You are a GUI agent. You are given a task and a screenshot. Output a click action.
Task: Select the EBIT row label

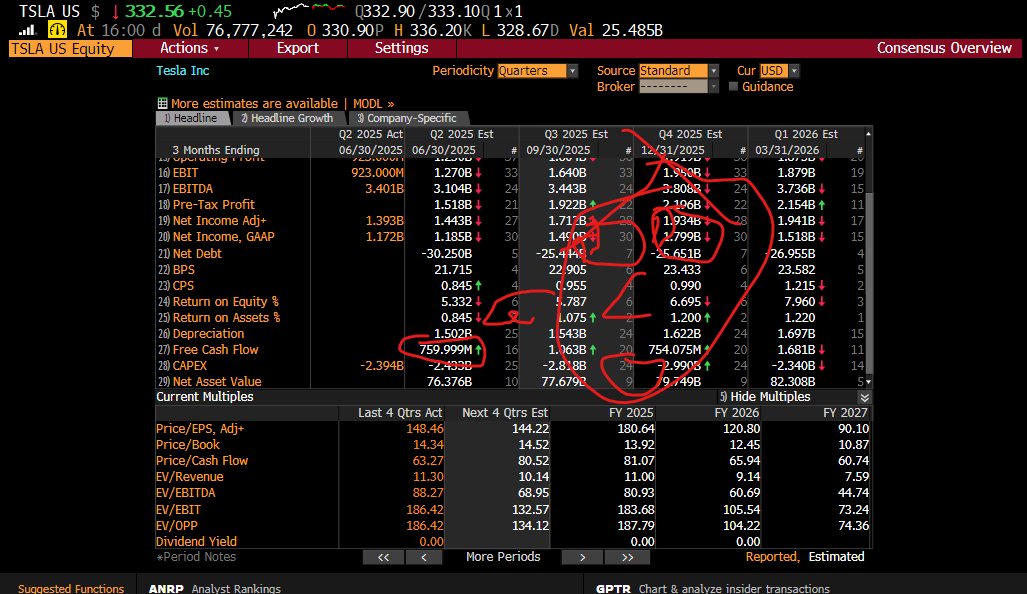(x=185, y=173)
